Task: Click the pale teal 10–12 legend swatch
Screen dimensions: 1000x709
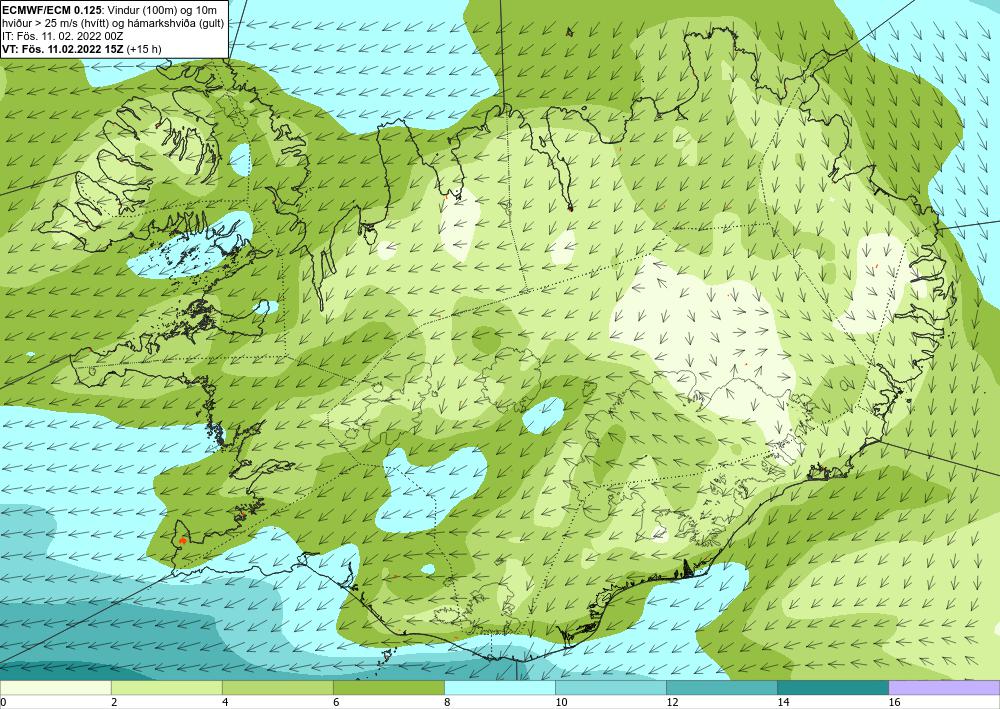Action: [x=610, y=687]
